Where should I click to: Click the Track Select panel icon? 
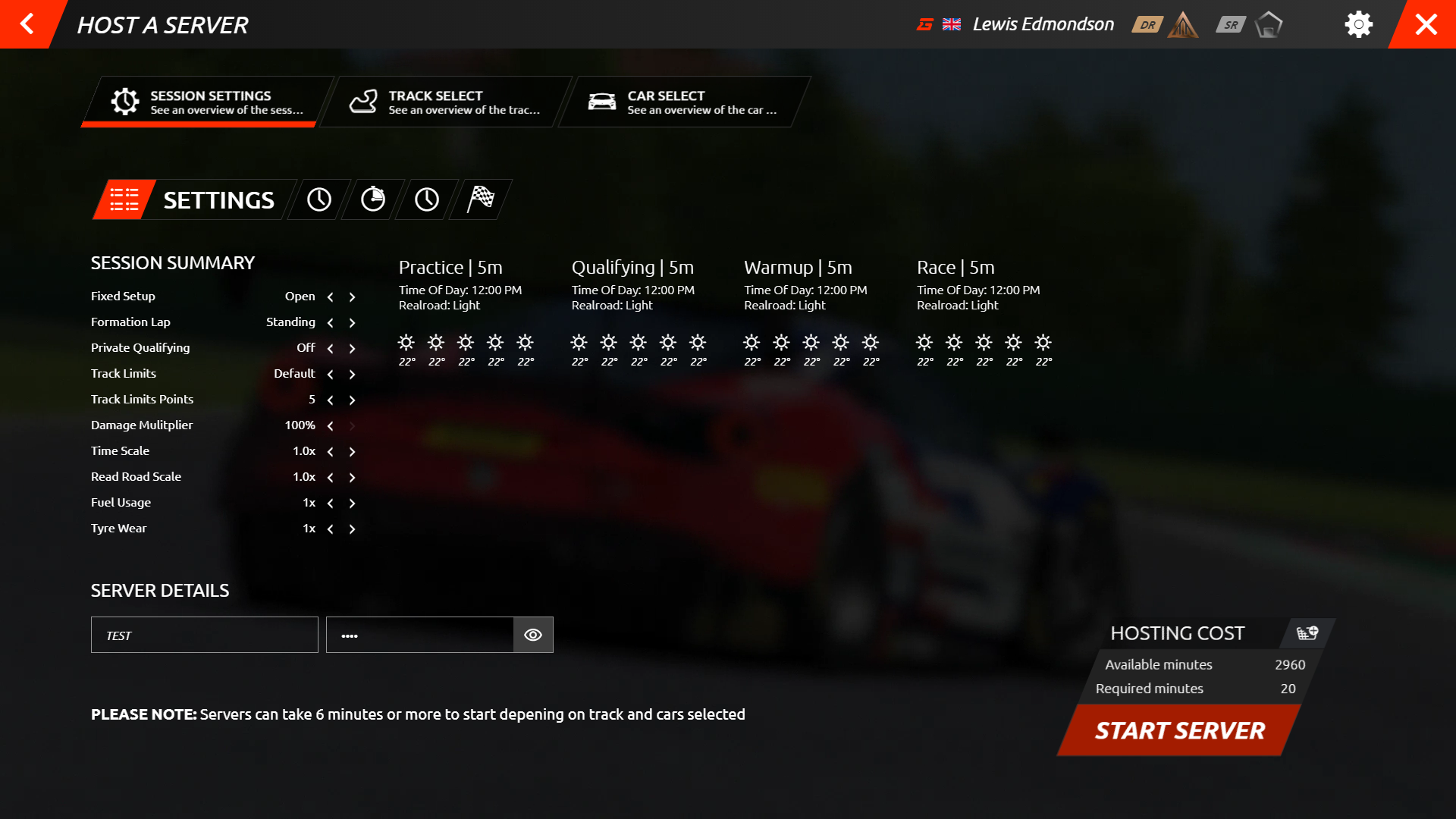[363, 102]
